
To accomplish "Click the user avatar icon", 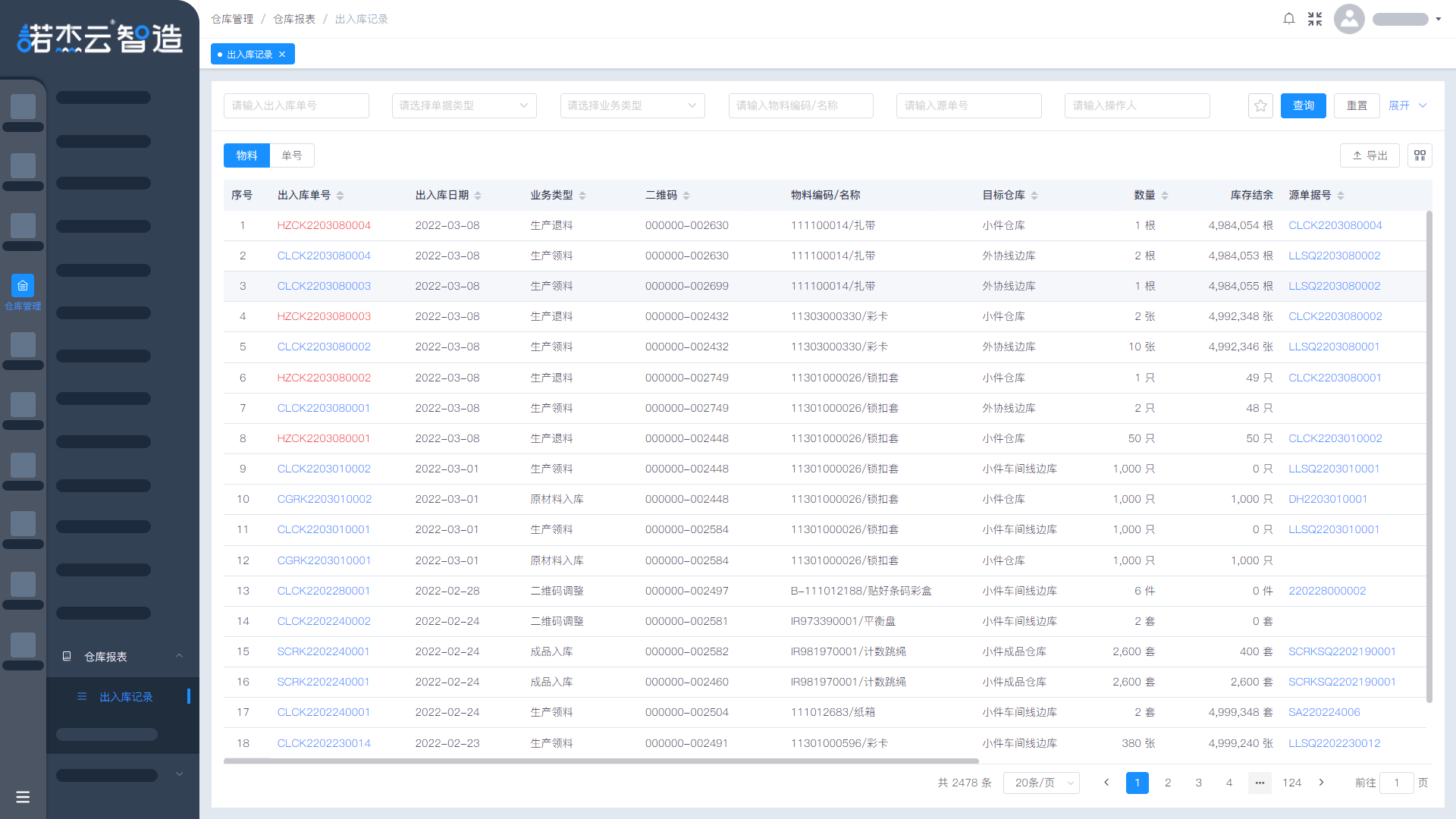I will click(1349, 19).
